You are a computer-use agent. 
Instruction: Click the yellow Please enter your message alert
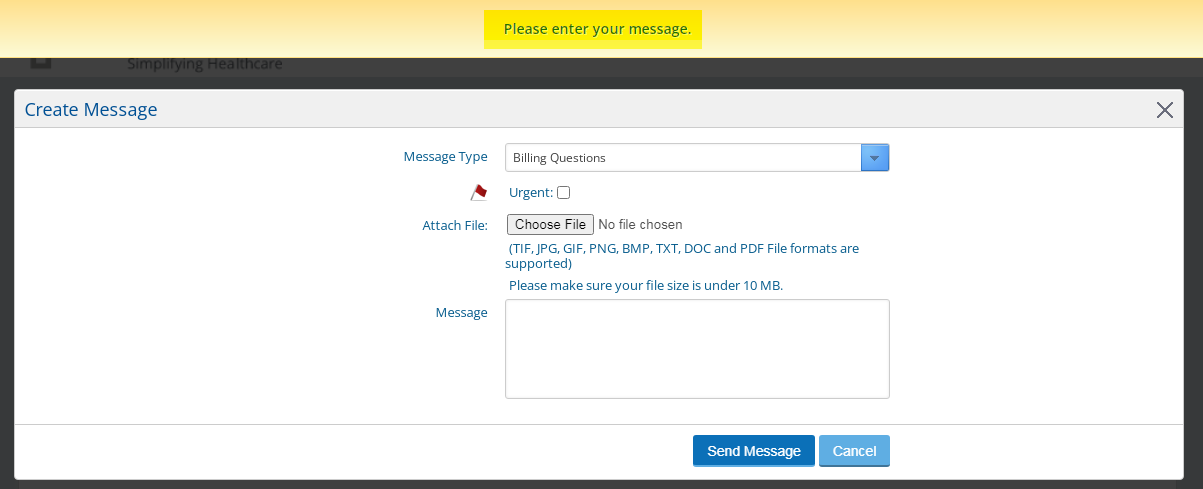(597, 29)
